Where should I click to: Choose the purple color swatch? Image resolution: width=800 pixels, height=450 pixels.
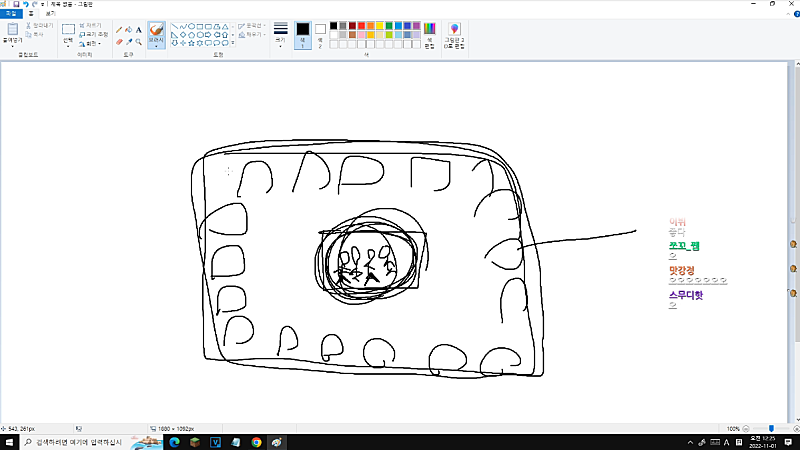(416, 26)
